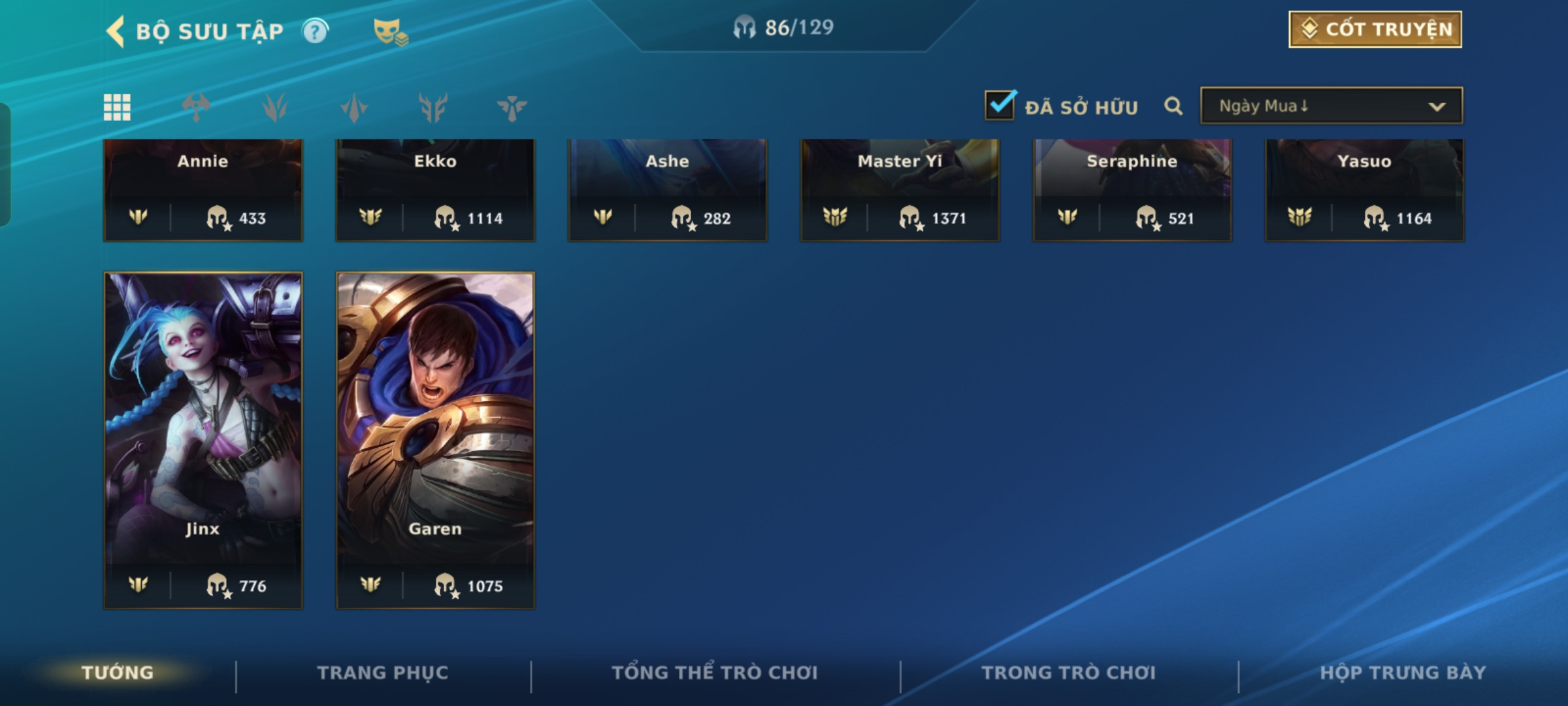
Task: Open the help question mark icon
Action: [x=315, y=31]
